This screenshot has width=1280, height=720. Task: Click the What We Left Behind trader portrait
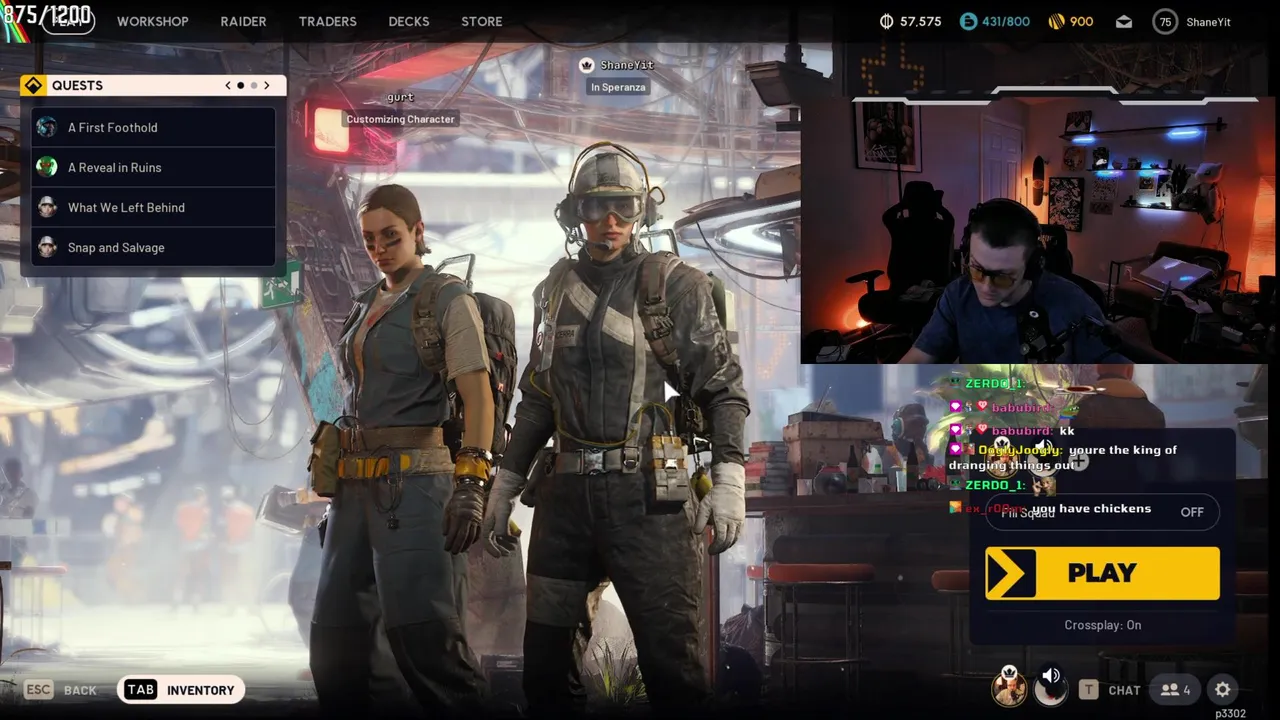click(x=47, y=207)
